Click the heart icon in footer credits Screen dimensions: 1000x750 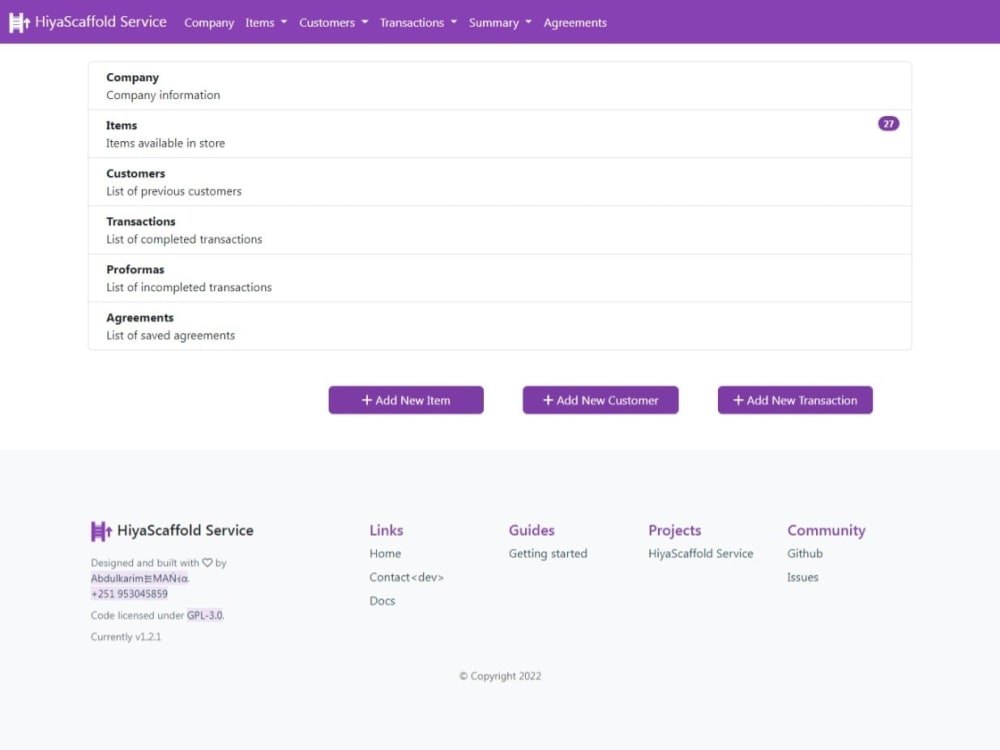pyautogui.click(x=207, y=562)
